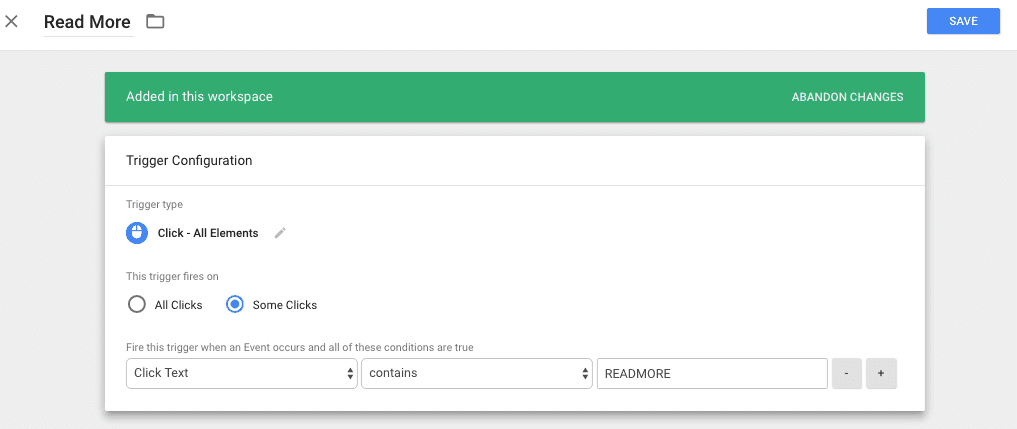Viewport: 1017px width, 429px height.
Task: Click the Trigger type label
Action: [154, 204]
